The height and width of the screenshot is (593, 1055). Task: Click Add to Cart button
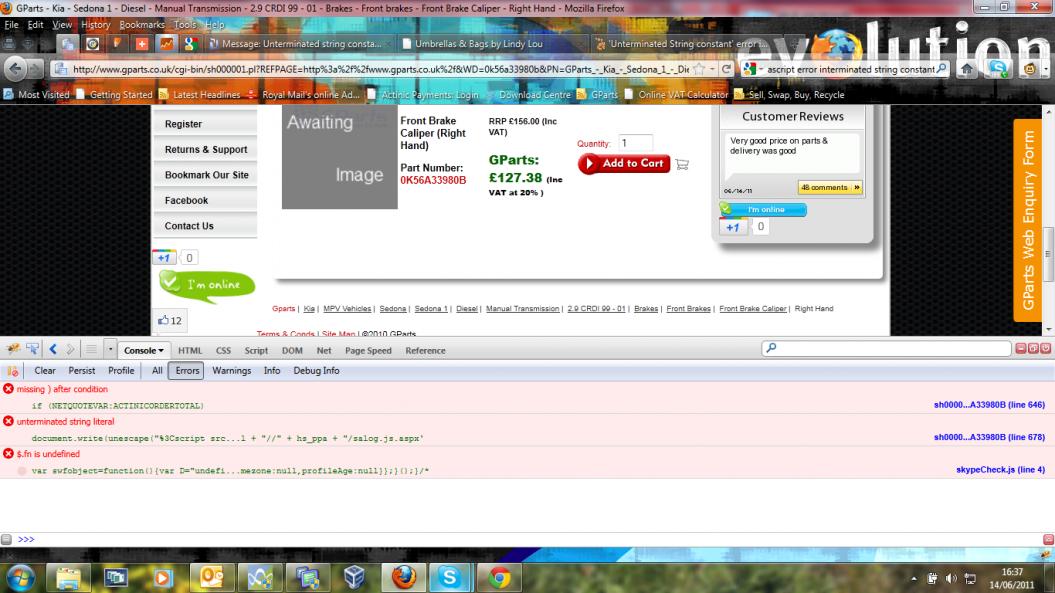point(624,164)
